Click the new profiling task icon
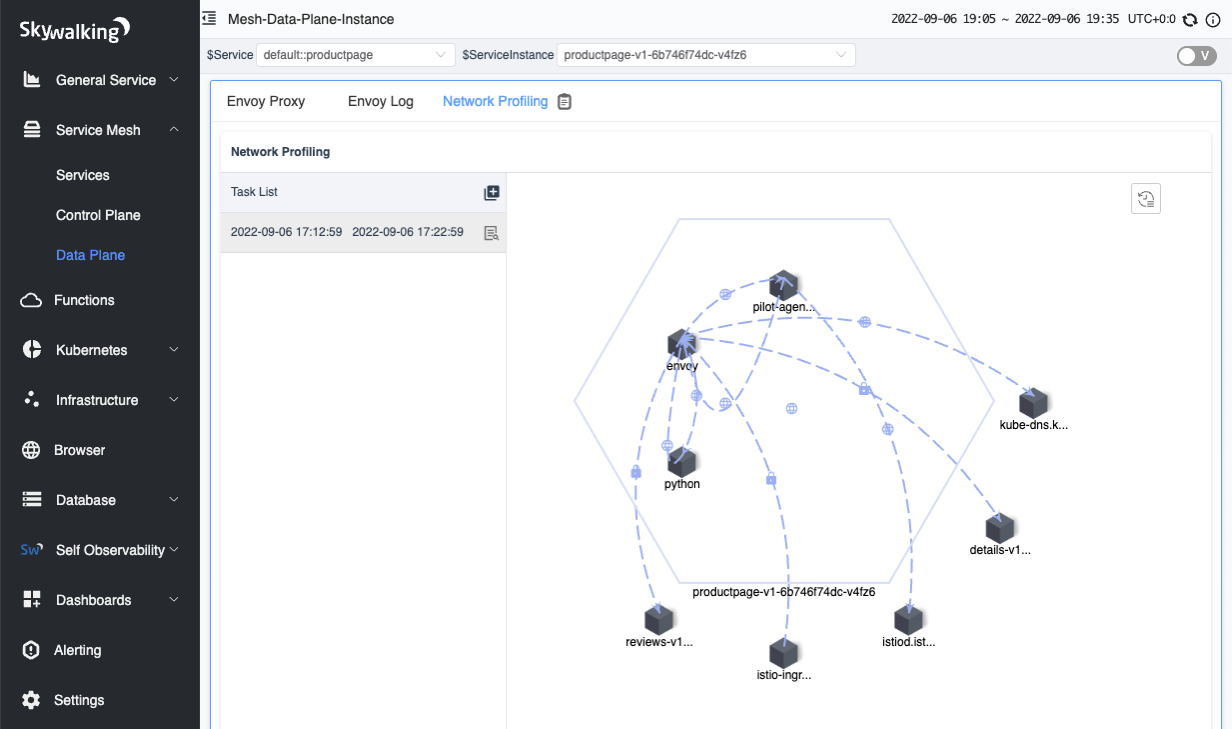The height and width of the screenshot is (729, 1232). (491, 193)
